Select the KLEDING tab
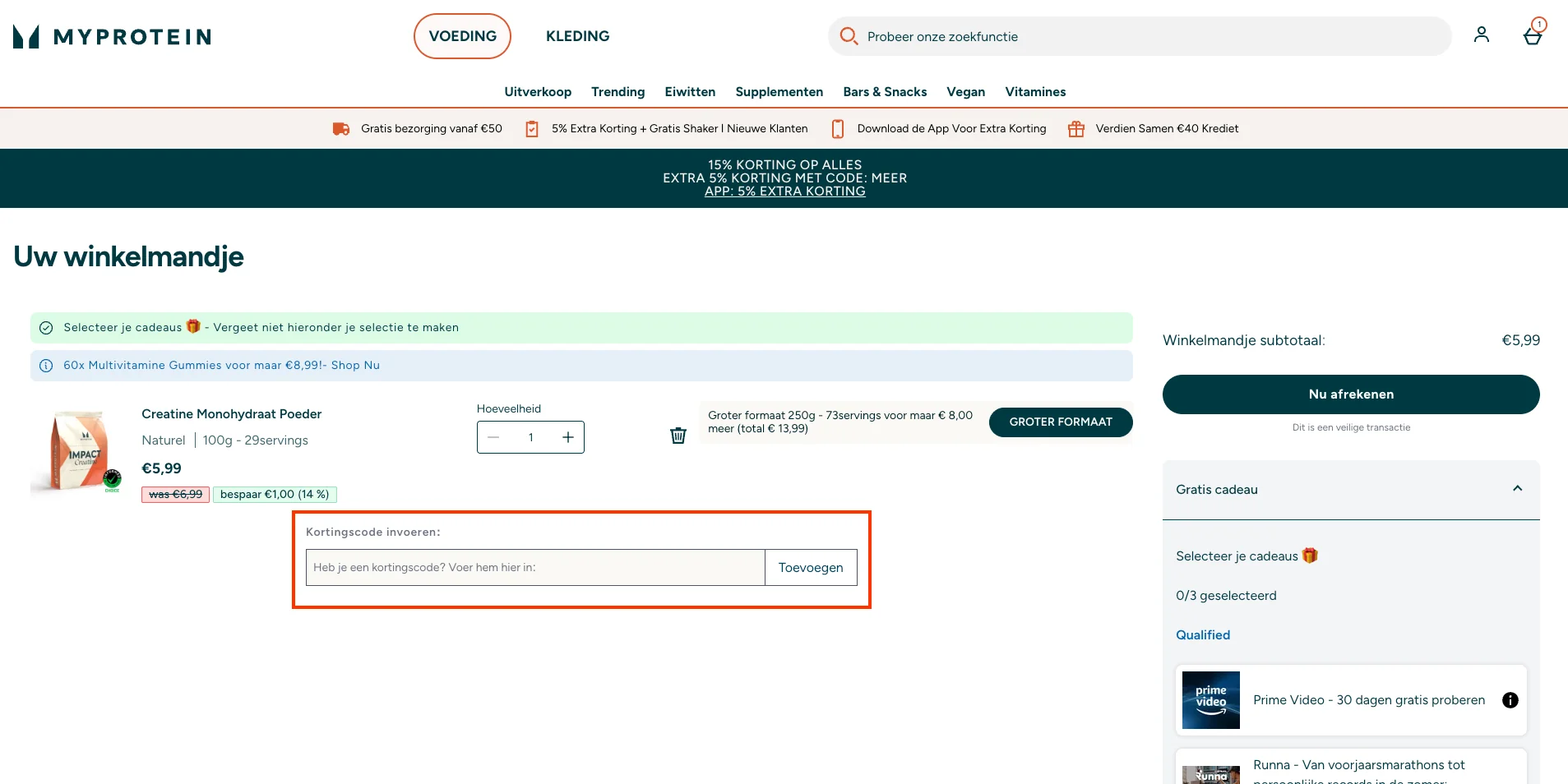 tap(578, 36)
